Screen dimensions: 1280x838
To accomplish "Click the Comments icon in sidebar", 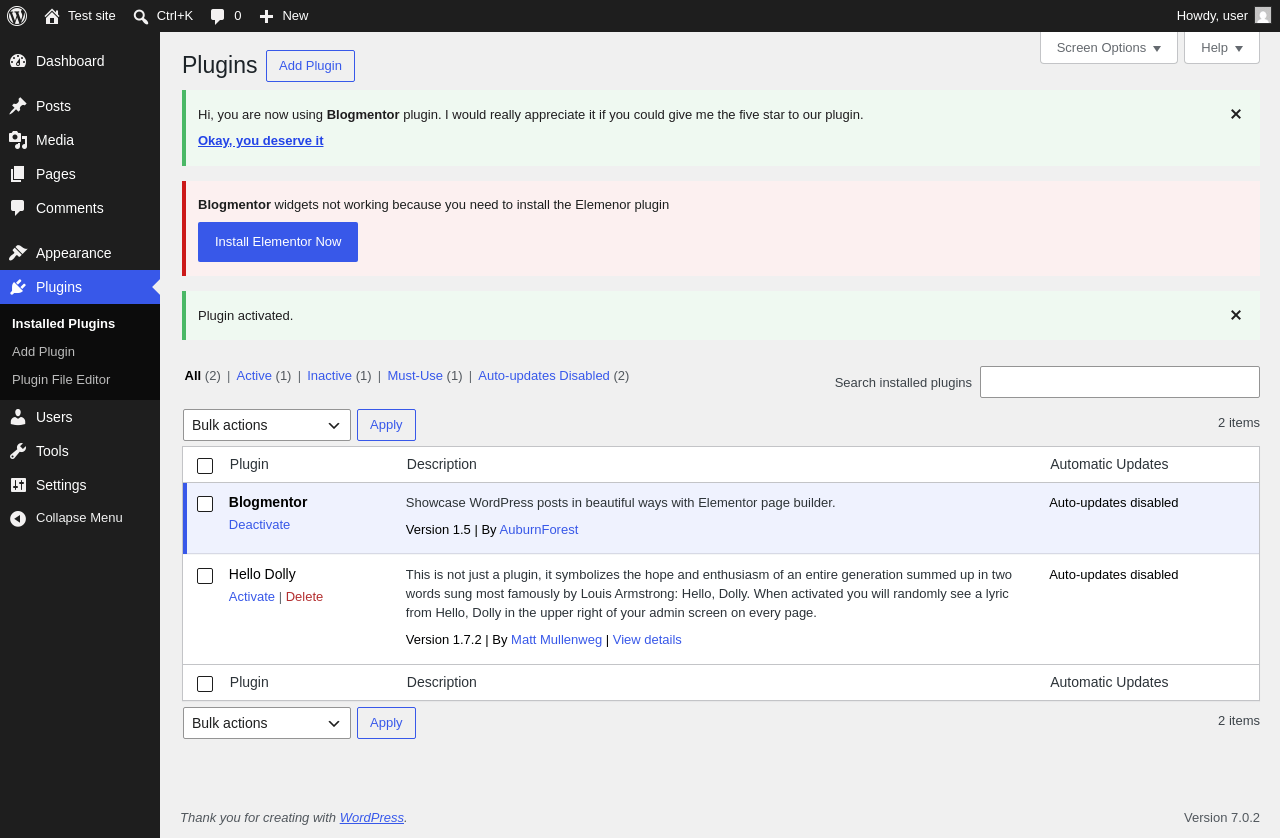I will click(18, 208).
